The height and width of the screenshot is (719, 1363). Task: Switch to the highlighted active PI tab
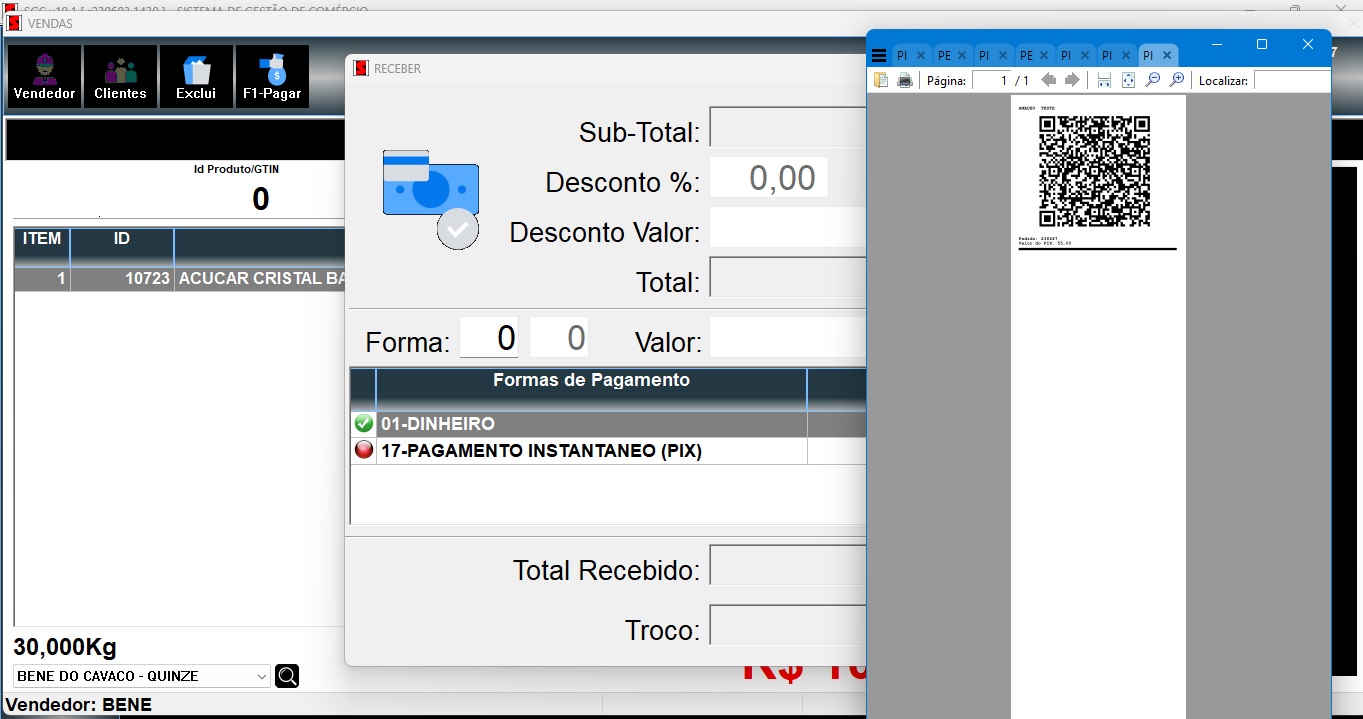(1149, 56)
